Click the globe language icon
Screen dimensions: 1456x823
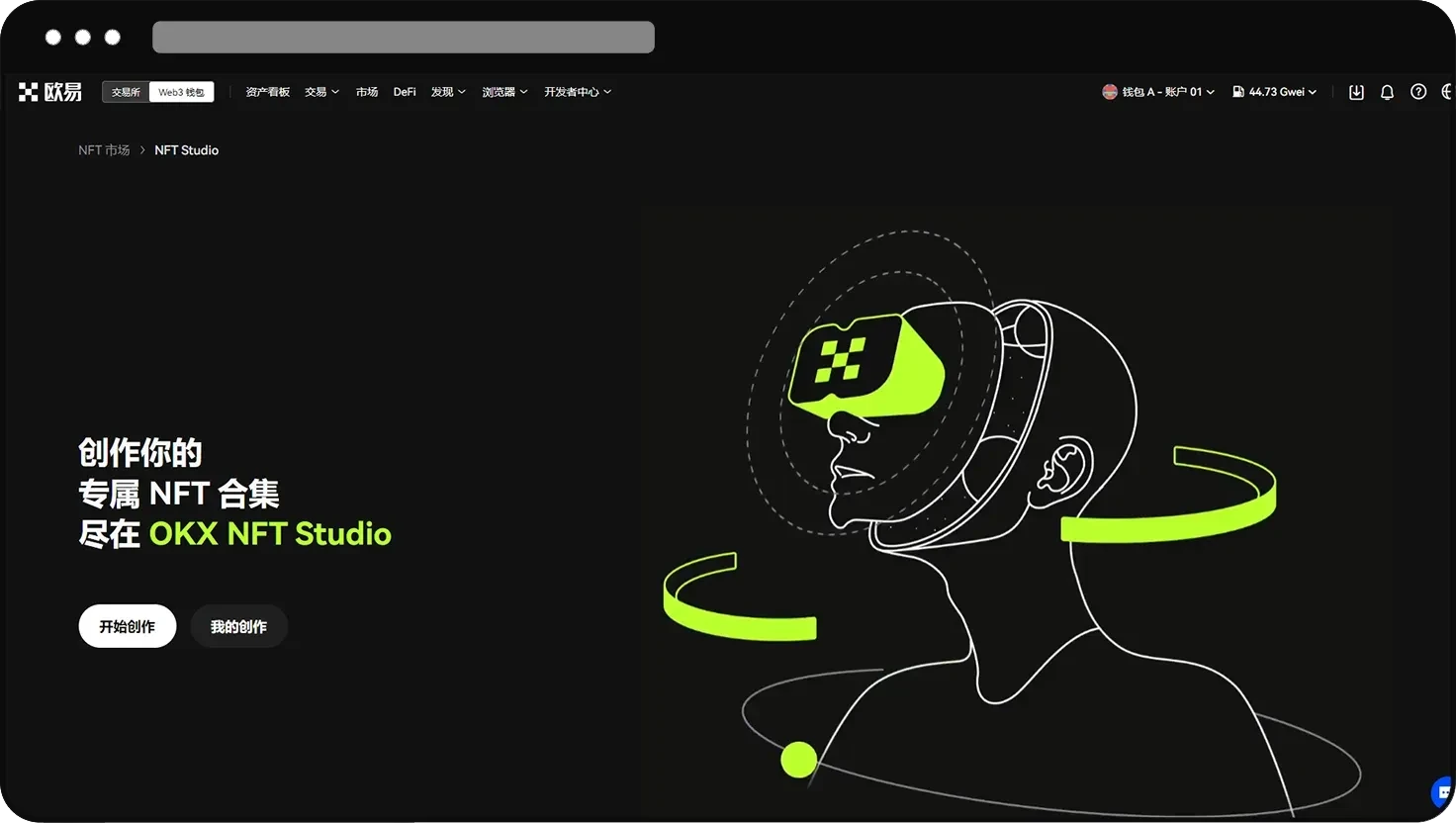[1447, 92]
